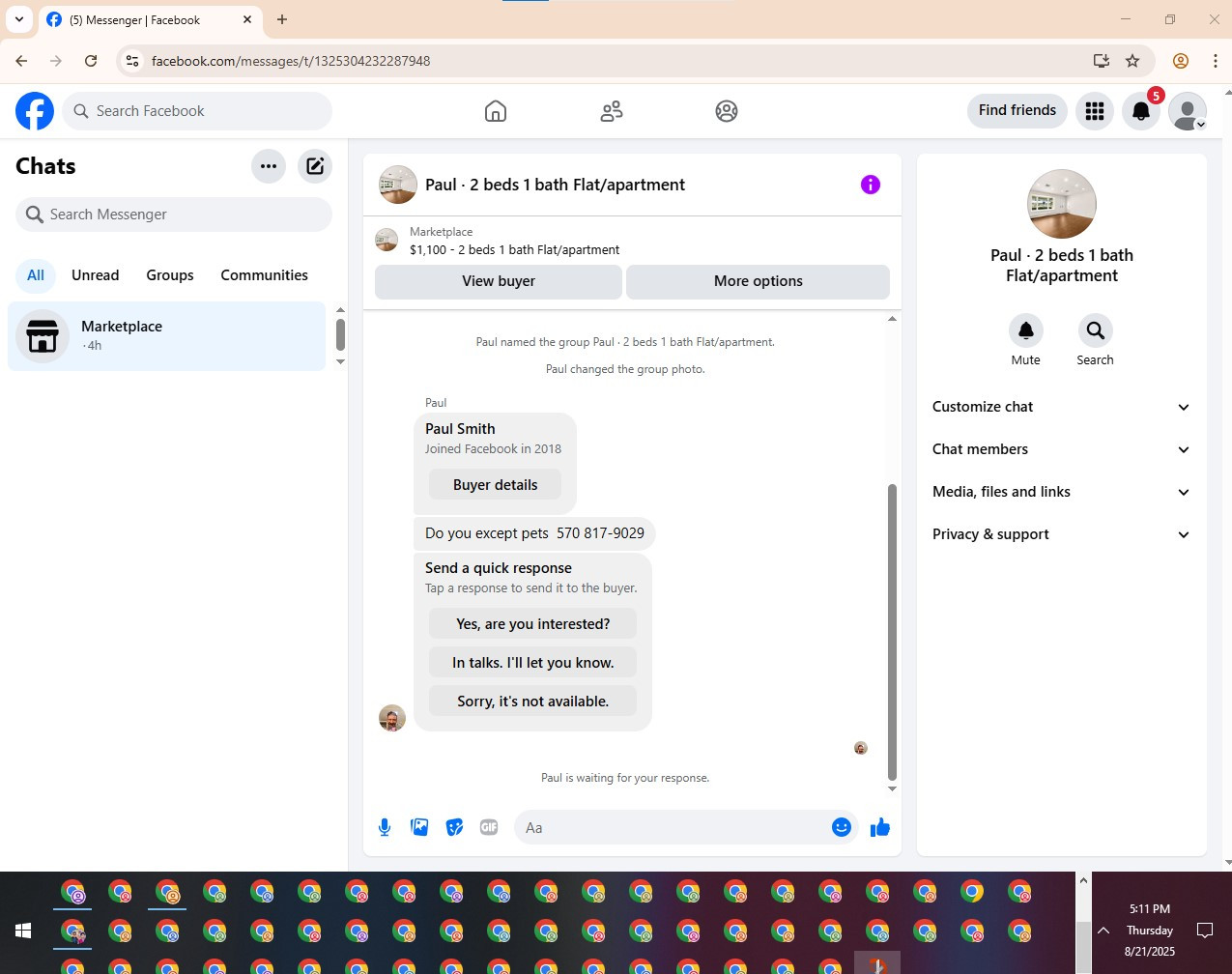The width and height of the screenshot is (1232, 974).
Task: Search within conversation using magnifier icon
Action: pyautogui.click(x=1096, y=330)
